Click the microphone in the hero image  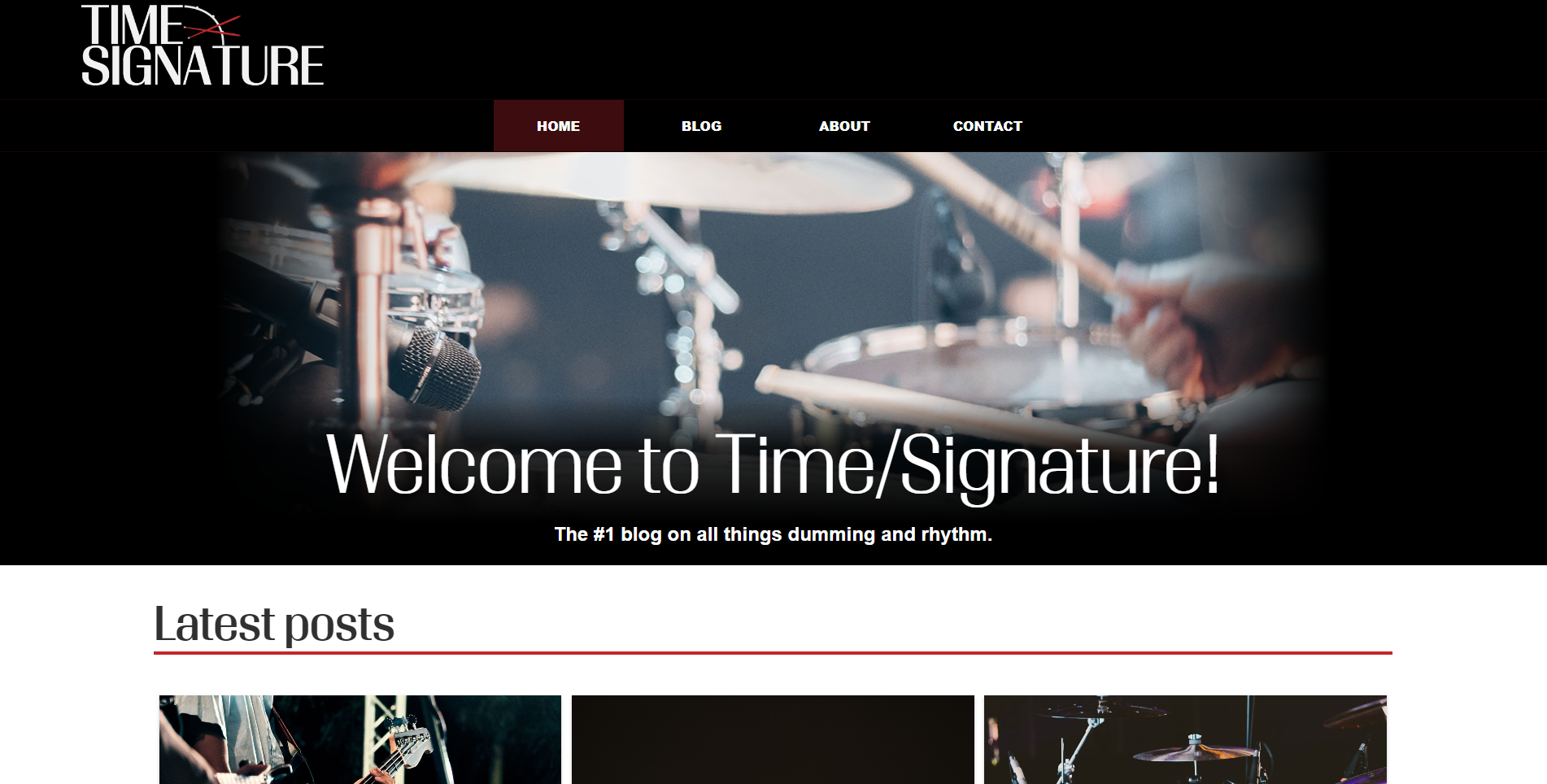click(x=437, y=364)
